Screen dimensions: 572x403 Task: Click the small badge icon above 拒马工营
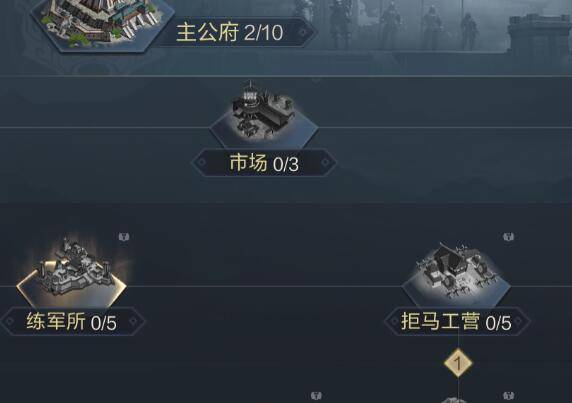click(x=508, y=237)
